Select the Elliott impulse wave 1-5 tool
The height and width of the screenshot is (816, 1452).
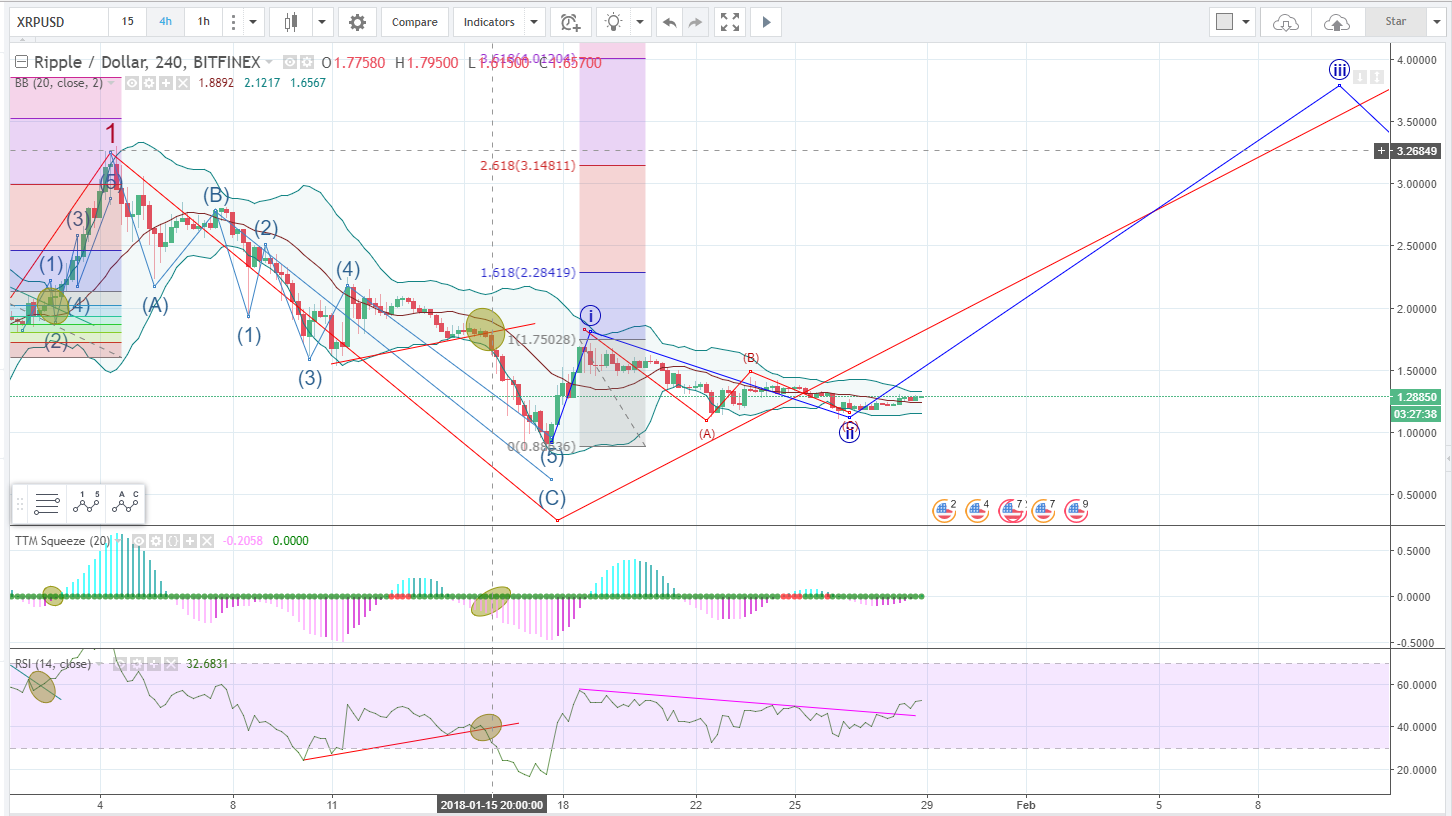88,504
